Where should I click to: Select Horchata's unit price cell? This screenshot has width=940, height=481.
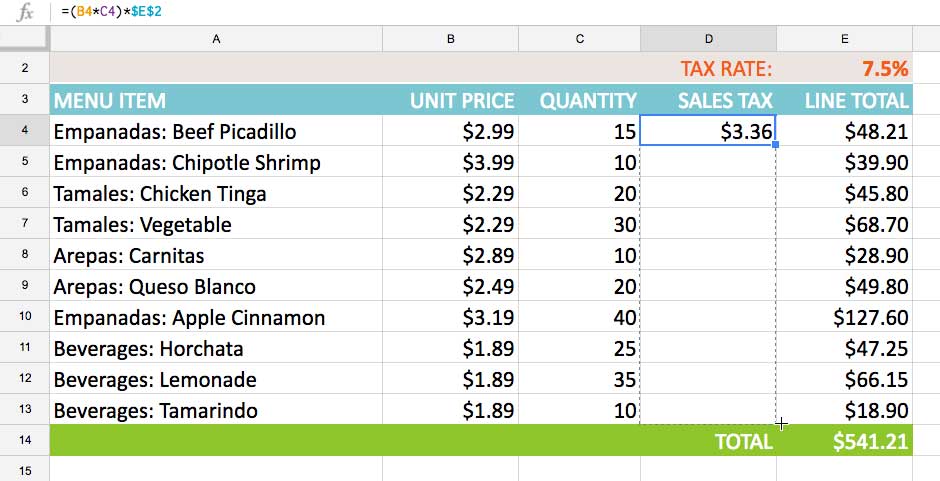(451, 348)
